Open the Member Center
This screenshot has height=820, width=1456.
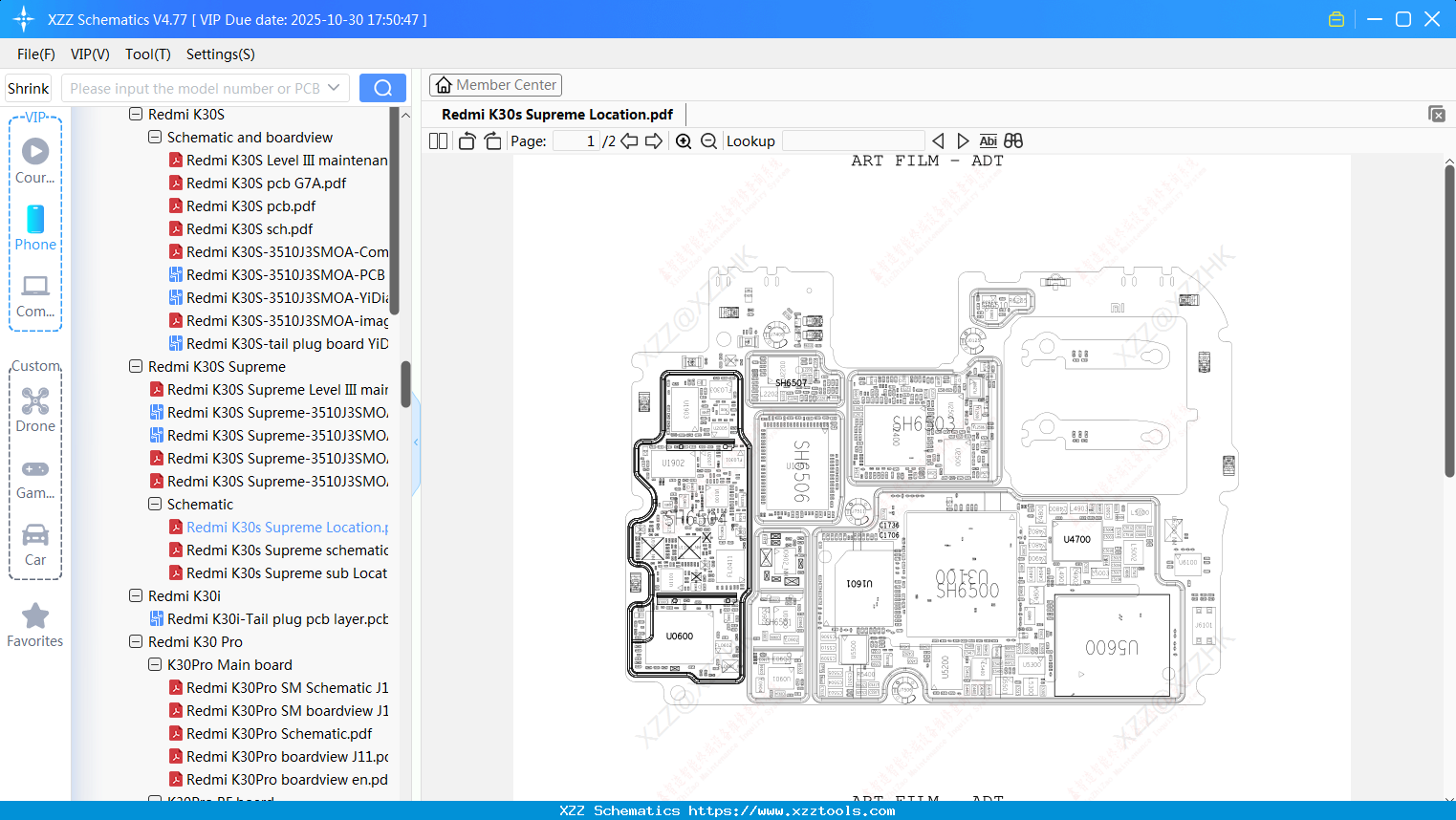pyautogui.click(x=495, y=84)
